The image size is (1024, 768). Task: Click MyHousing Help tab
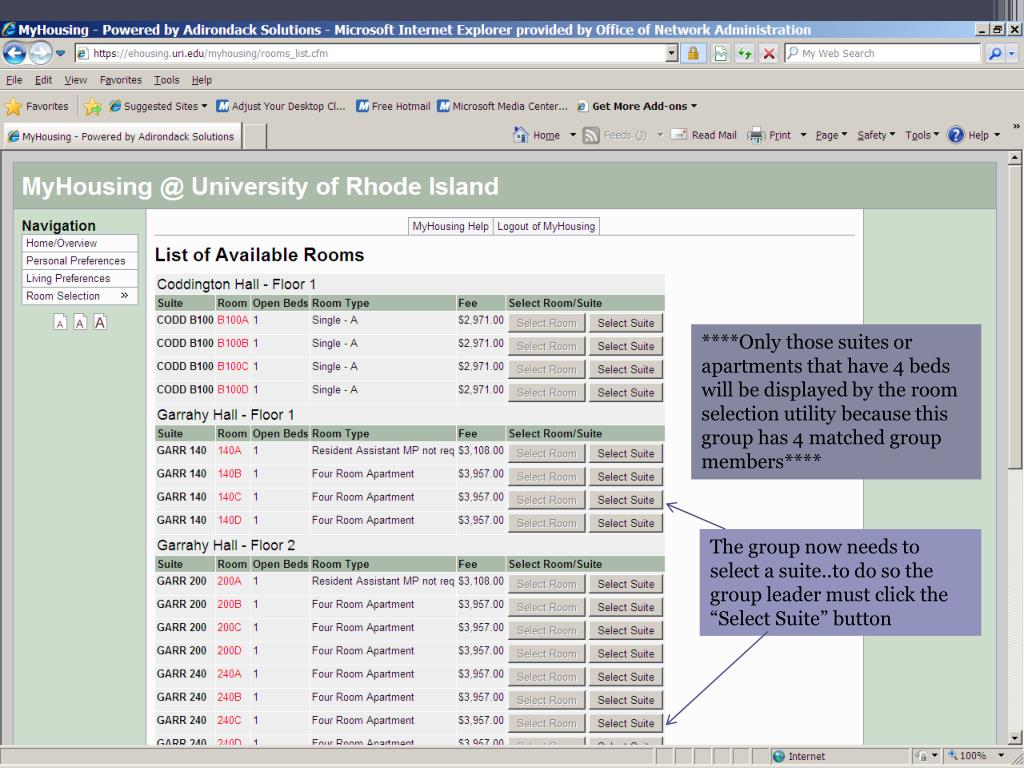coord(451,226)
